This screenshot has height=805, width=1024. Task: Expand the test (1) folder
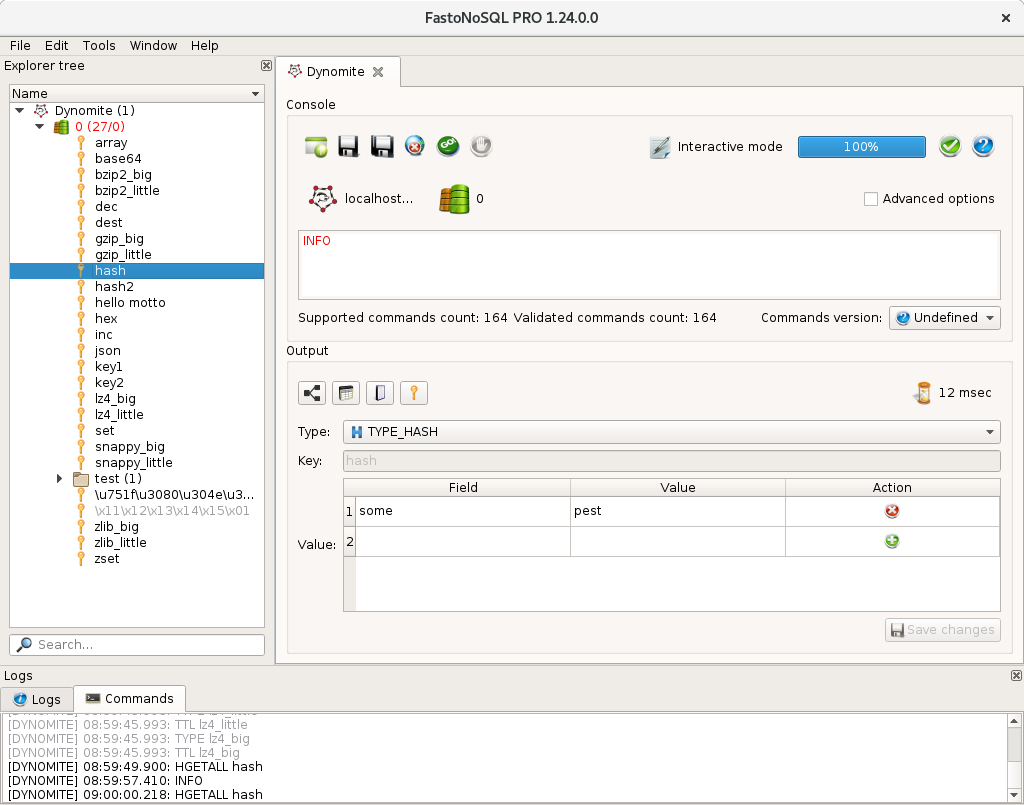pos(59,479)
